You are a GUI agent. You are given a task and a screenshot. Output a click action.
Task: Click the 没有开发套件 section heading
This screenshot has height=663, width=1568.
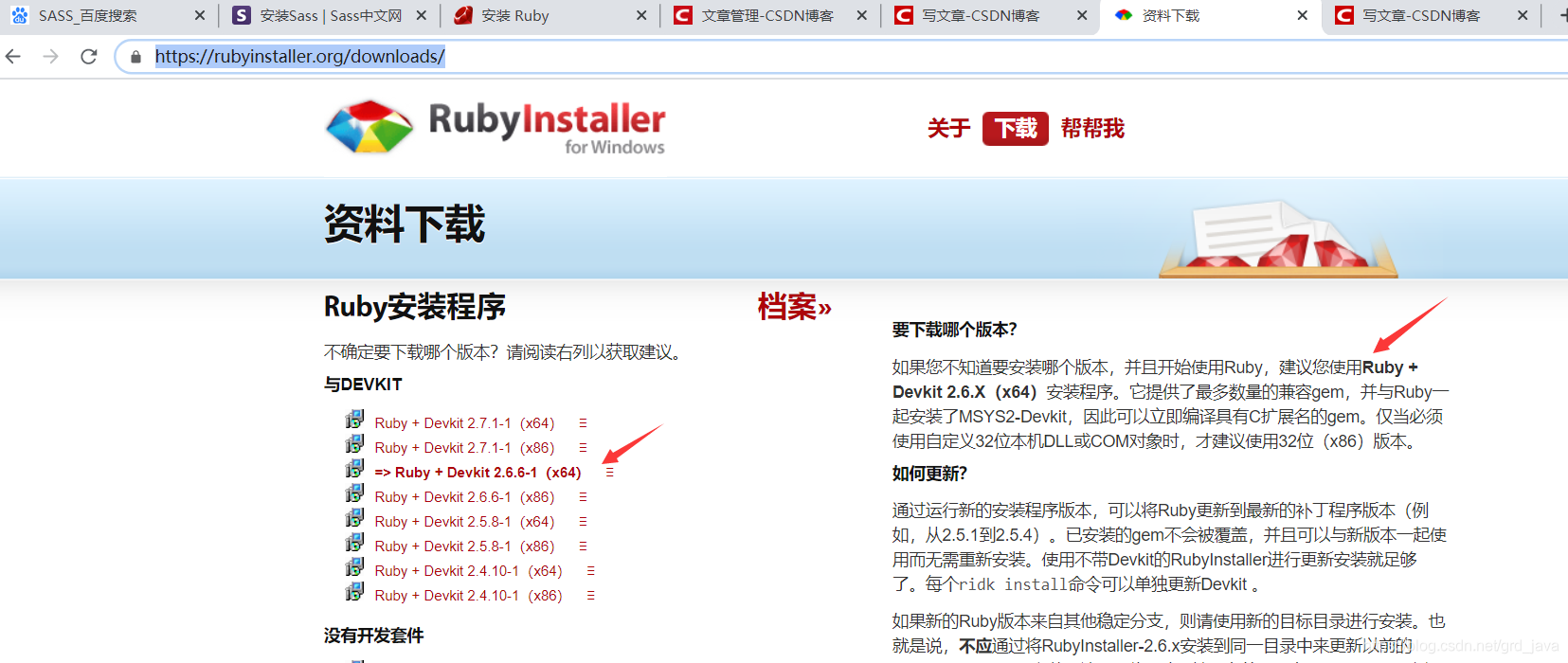373,636
